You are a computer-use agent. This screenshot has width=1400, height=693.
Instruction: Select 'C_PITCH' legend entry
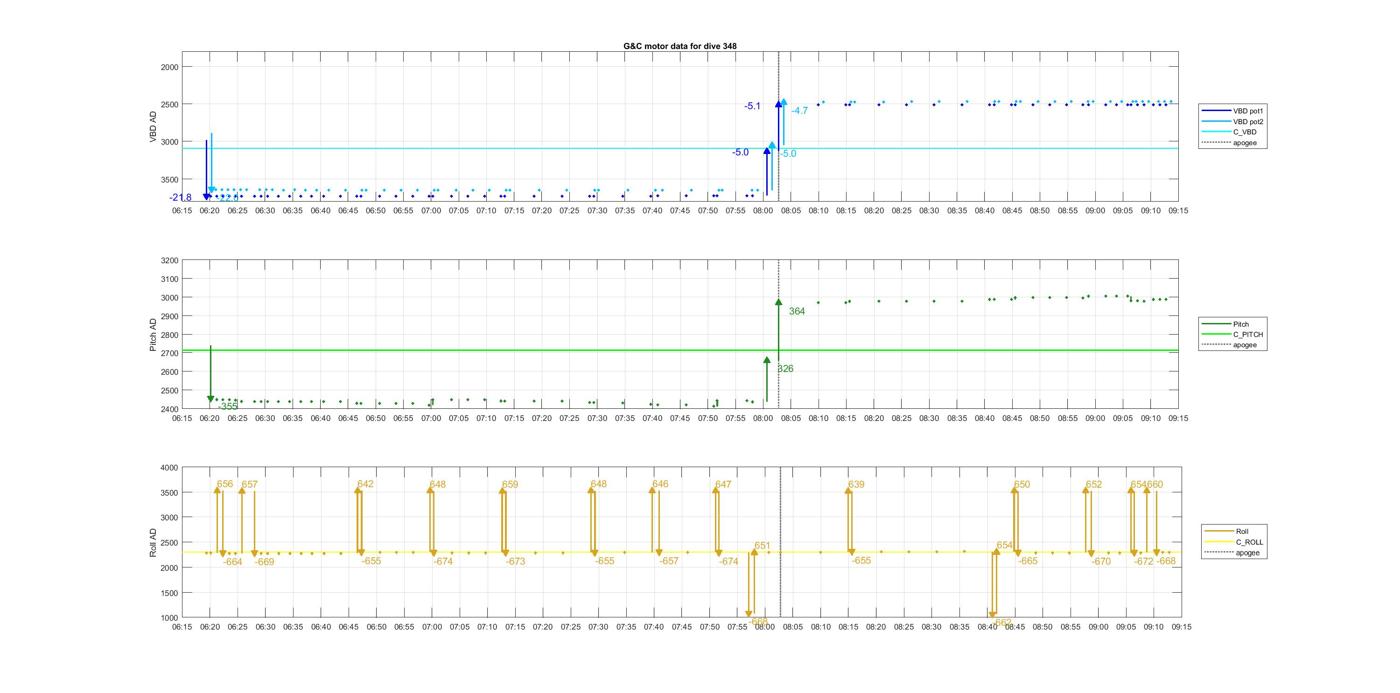[x=1232, y=334]
